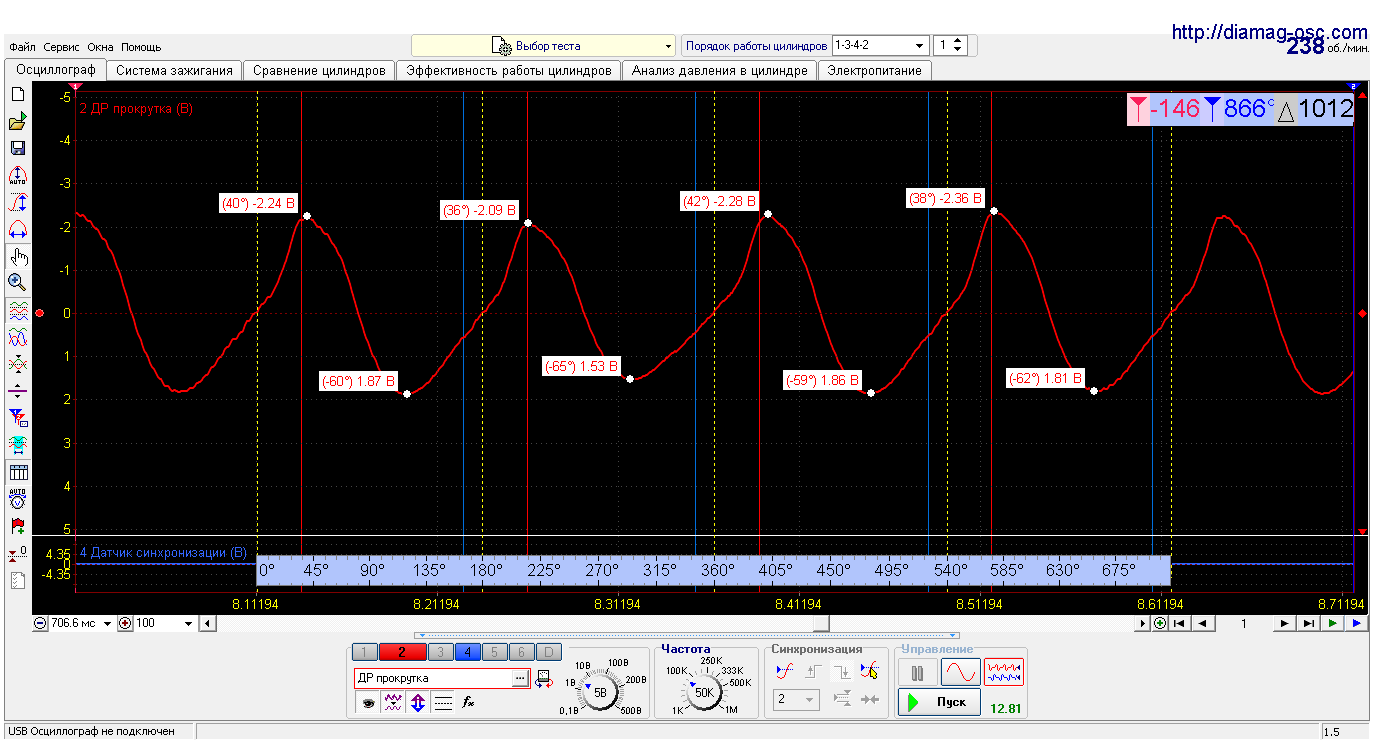Enable channel 3 button
The image size is (1382, 744).
(440, 652)
